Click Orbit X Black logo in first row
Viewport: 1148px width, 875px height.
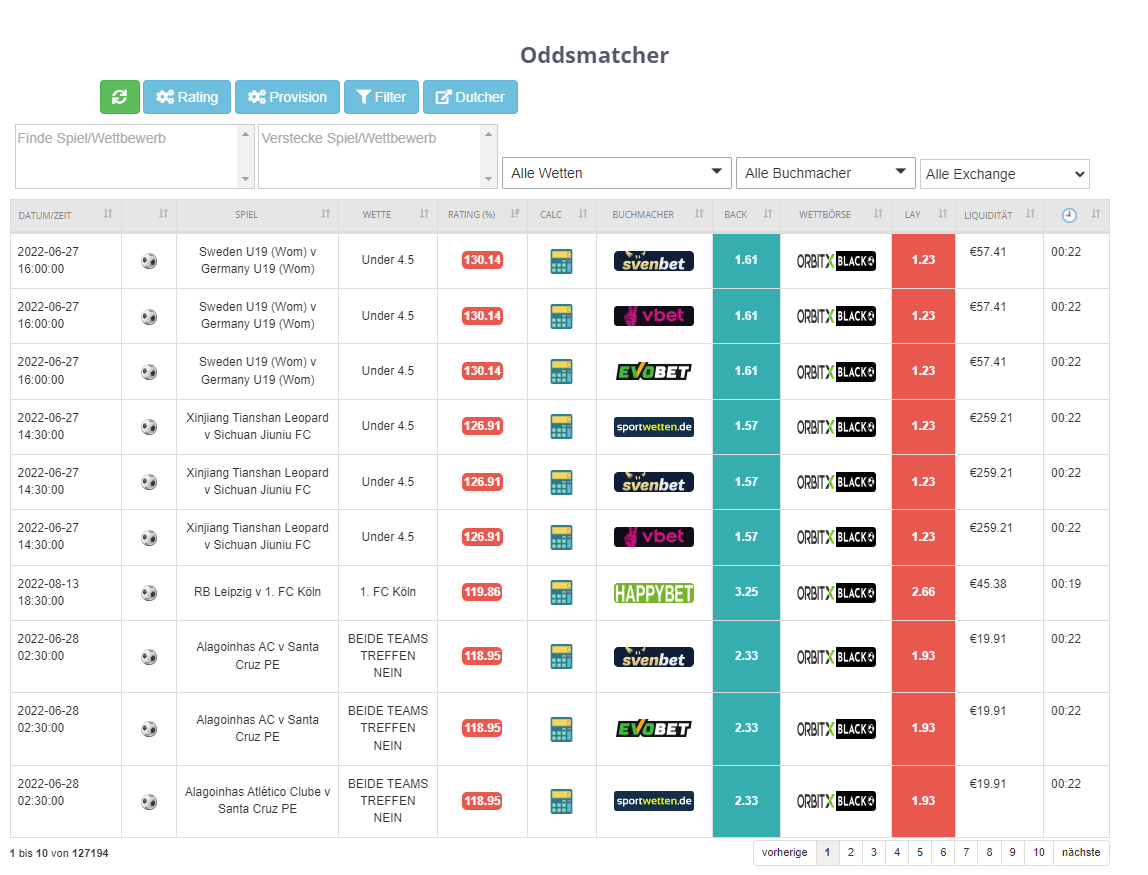click(836, 261)
